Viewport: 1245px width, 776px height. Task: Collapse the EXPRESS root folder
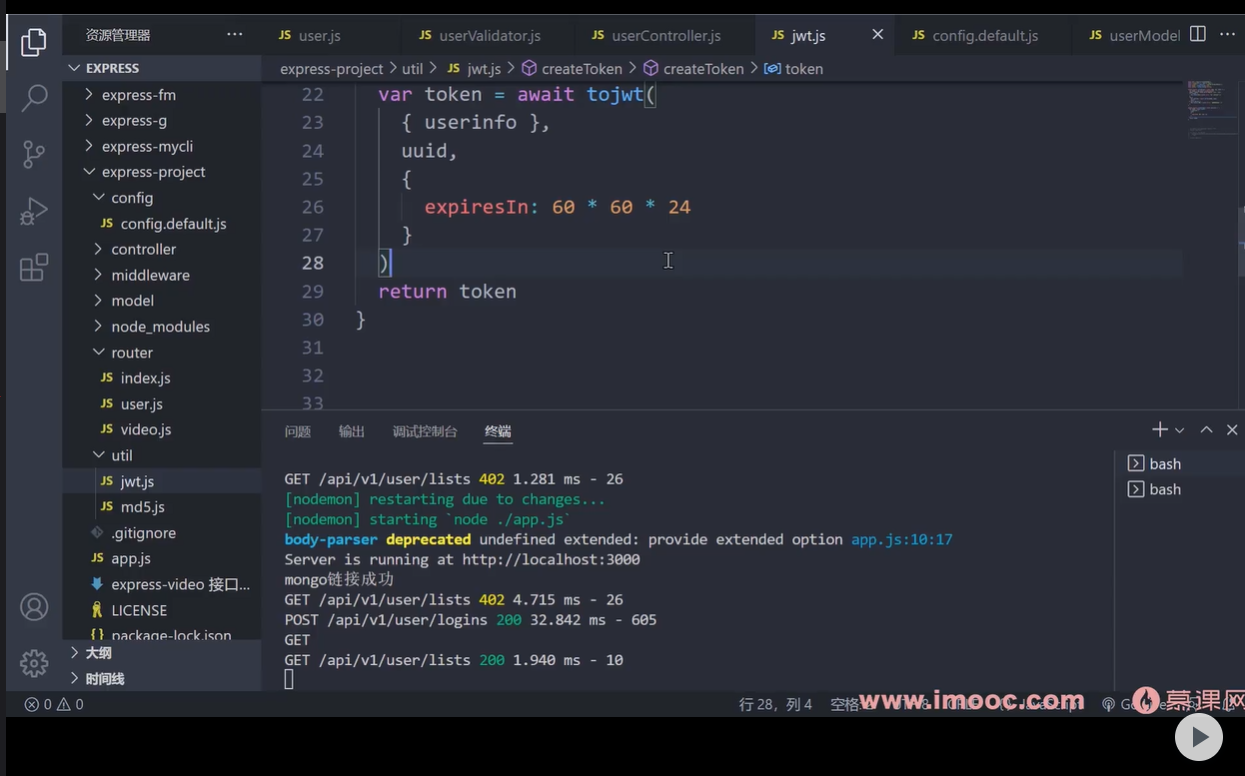point(162,68)
